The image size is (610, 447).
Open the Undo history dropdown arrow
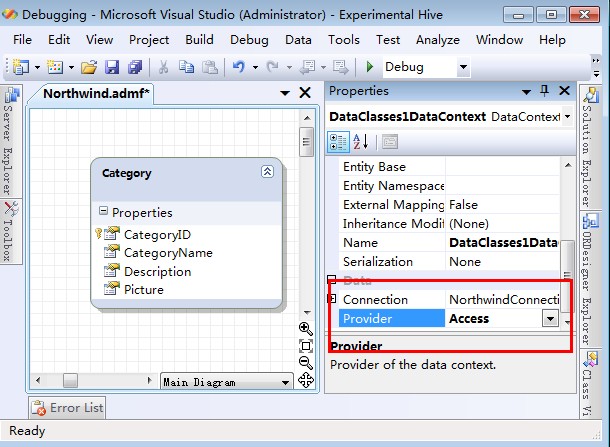pos(255,67)
